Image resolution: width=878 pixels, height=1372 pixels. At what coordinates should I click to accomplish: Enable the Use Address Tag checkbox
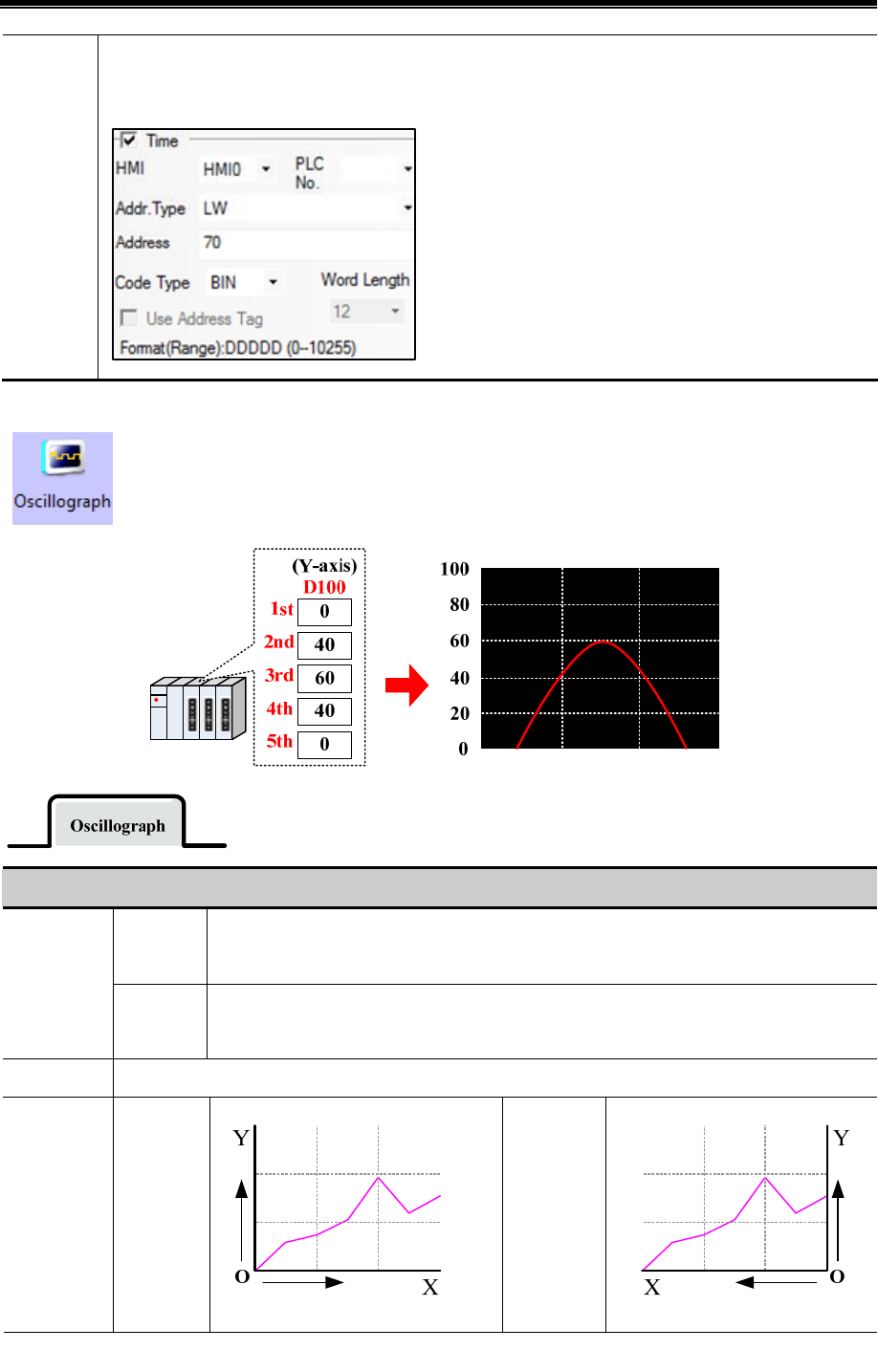[x=129, y=317]
